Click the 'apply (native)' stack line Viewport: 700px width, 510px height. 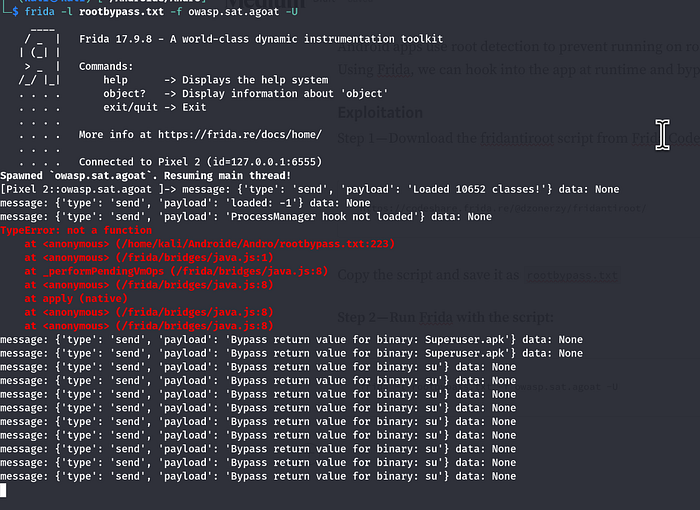[76, 298]
